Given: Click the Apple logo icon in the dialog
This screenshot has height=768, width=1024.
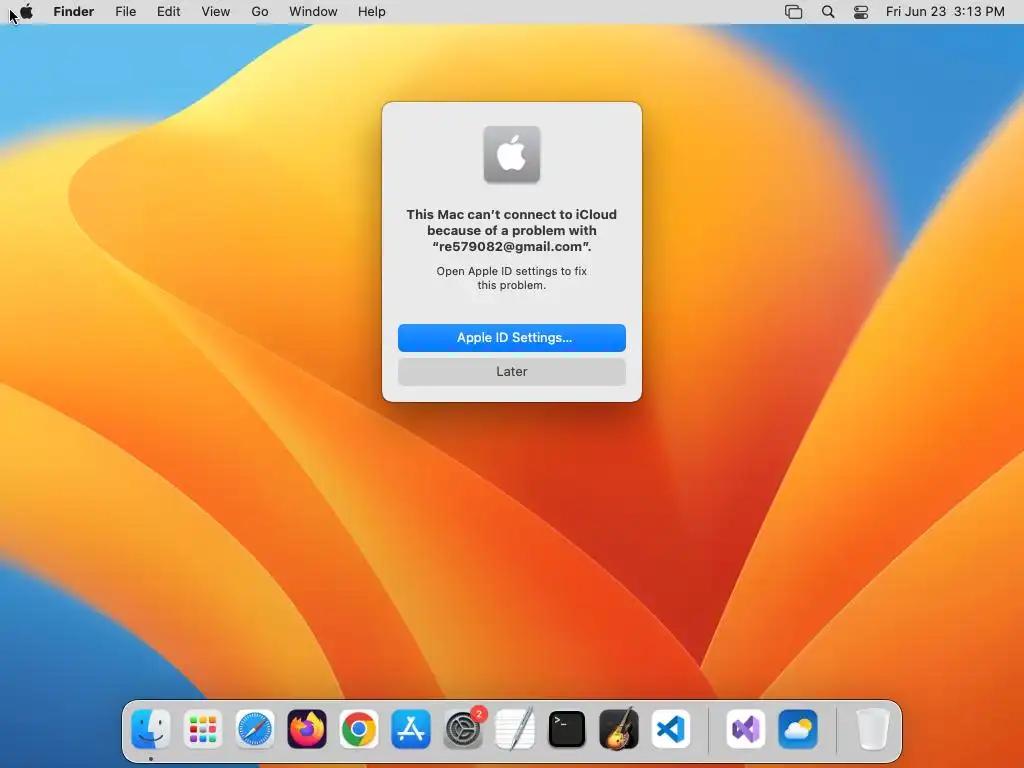Looking at the screenshot, I should pyautogui.click(x=512, y=155).
